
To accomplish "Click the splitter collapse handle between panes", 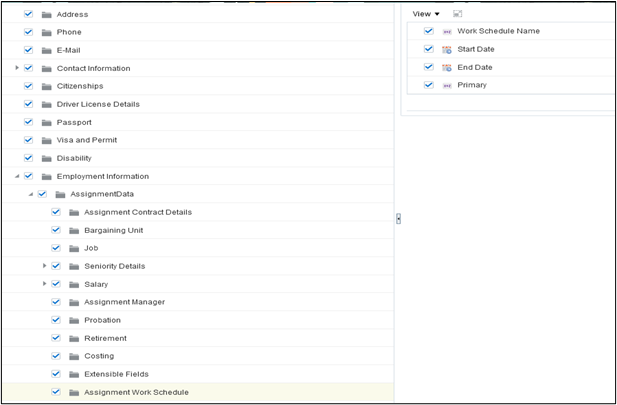I will click(398, 219).
